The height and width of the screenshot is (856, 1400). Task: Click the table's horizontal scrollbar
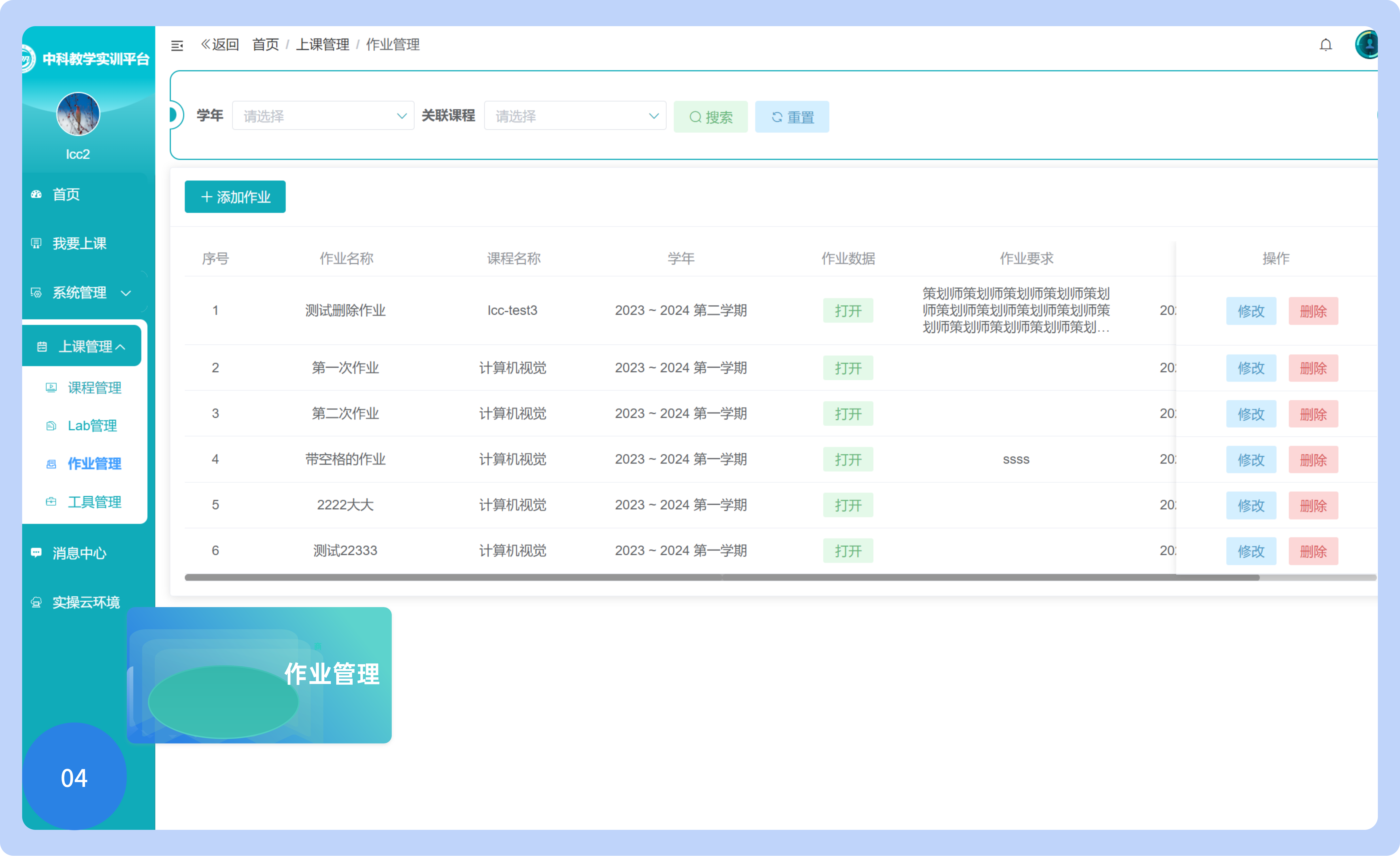pos(722,578)
